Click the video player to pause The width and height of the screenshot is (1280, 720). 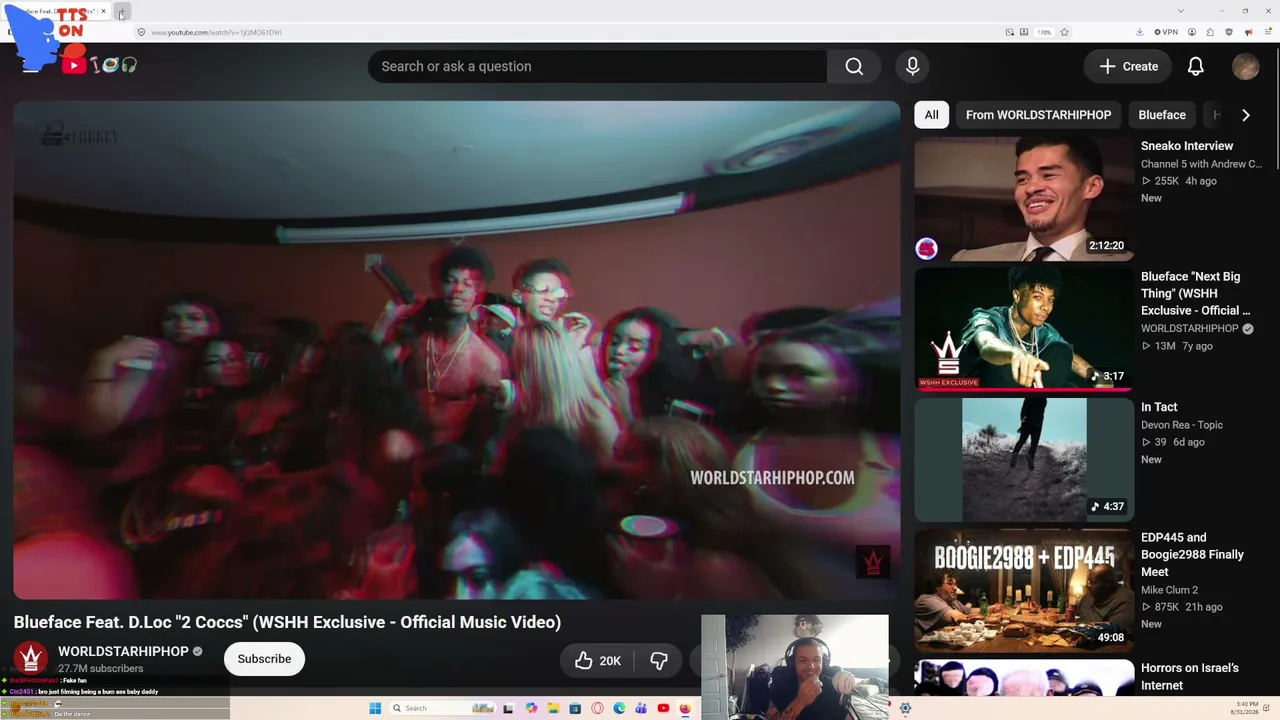[457, 350]
